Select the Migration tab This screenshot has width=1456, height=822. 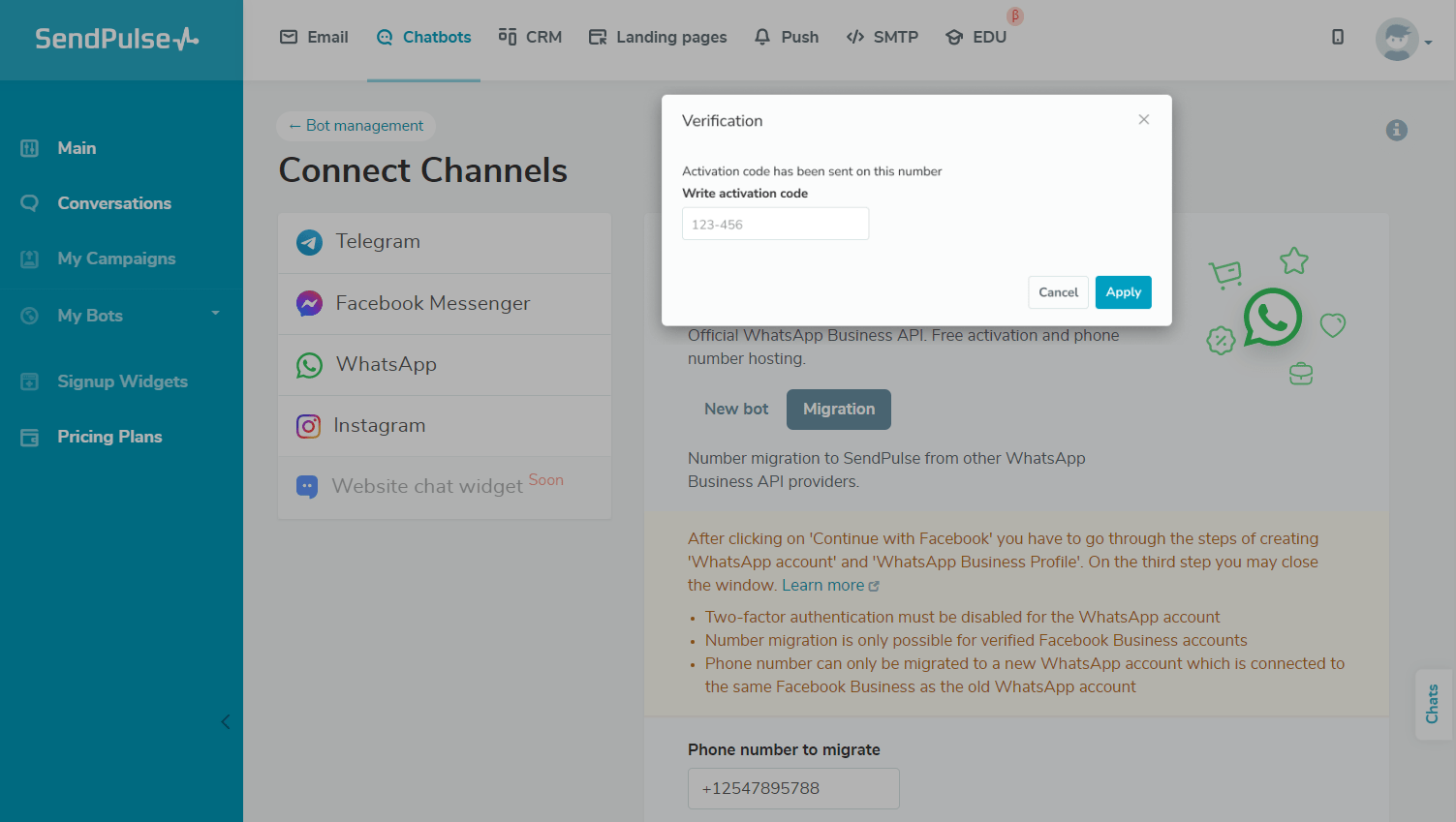pyautogui.click(x=838, y=410)
